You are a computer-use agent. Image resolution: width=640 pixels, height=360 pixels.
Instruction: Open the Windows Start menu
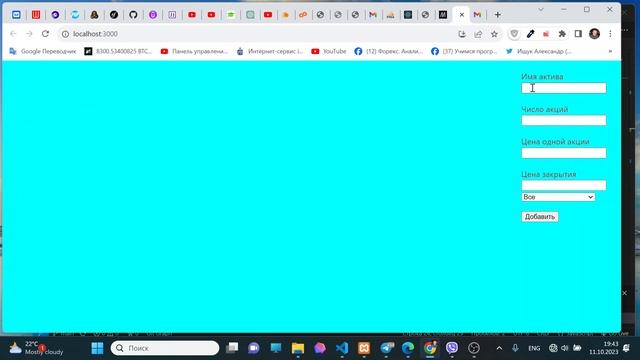[97, 348]
